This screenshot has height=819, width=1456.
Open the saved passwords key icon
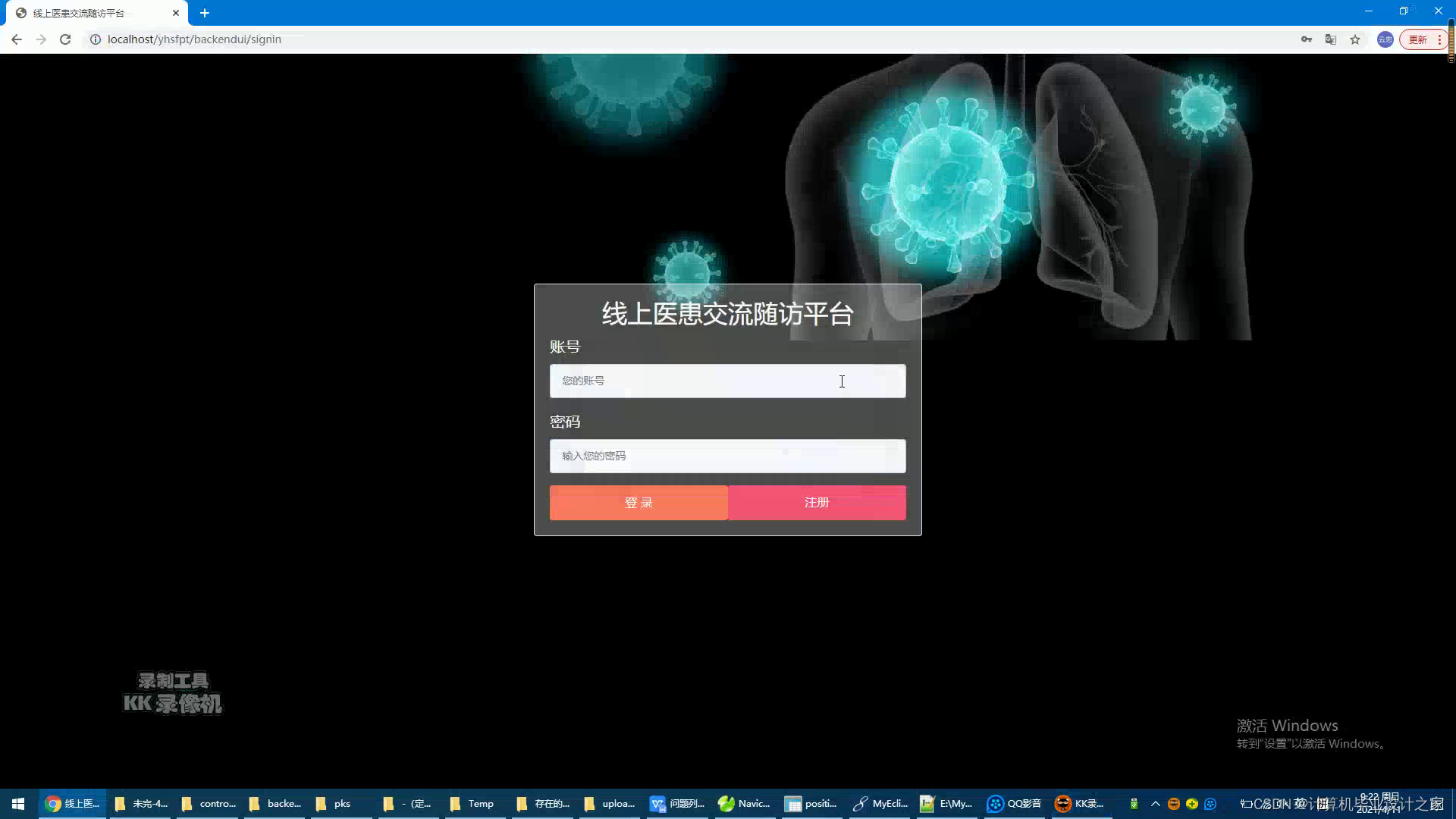click(x=1307, y=39)
